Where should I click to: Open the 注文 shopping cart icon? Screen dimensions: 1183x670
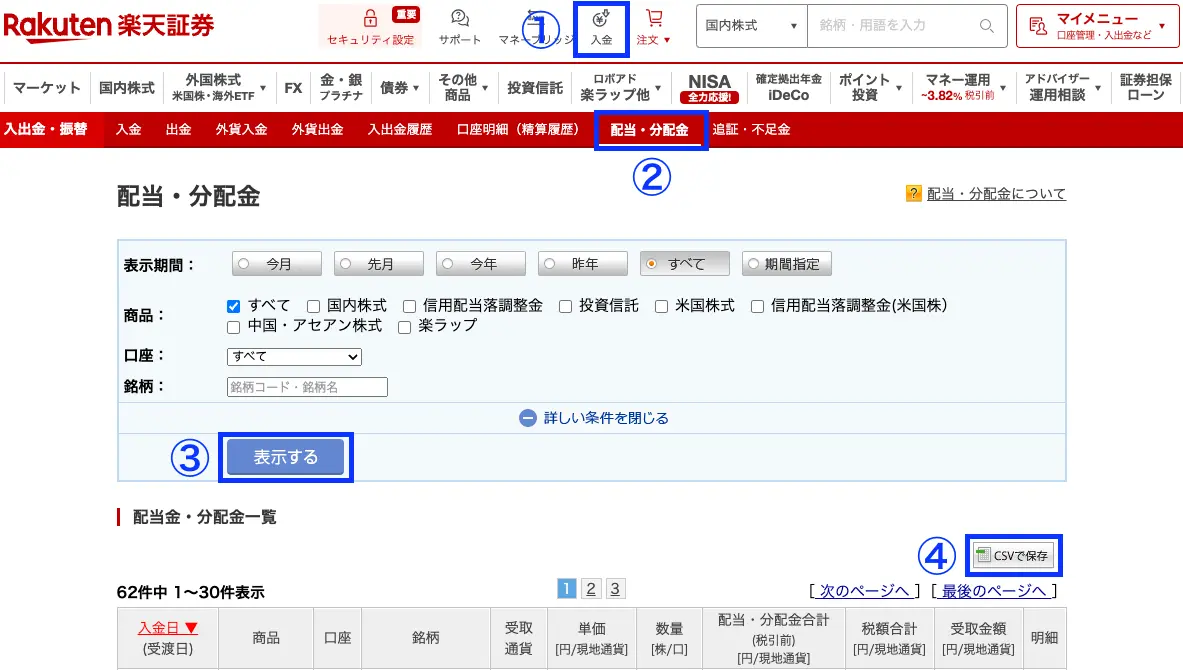coord(654,18)
